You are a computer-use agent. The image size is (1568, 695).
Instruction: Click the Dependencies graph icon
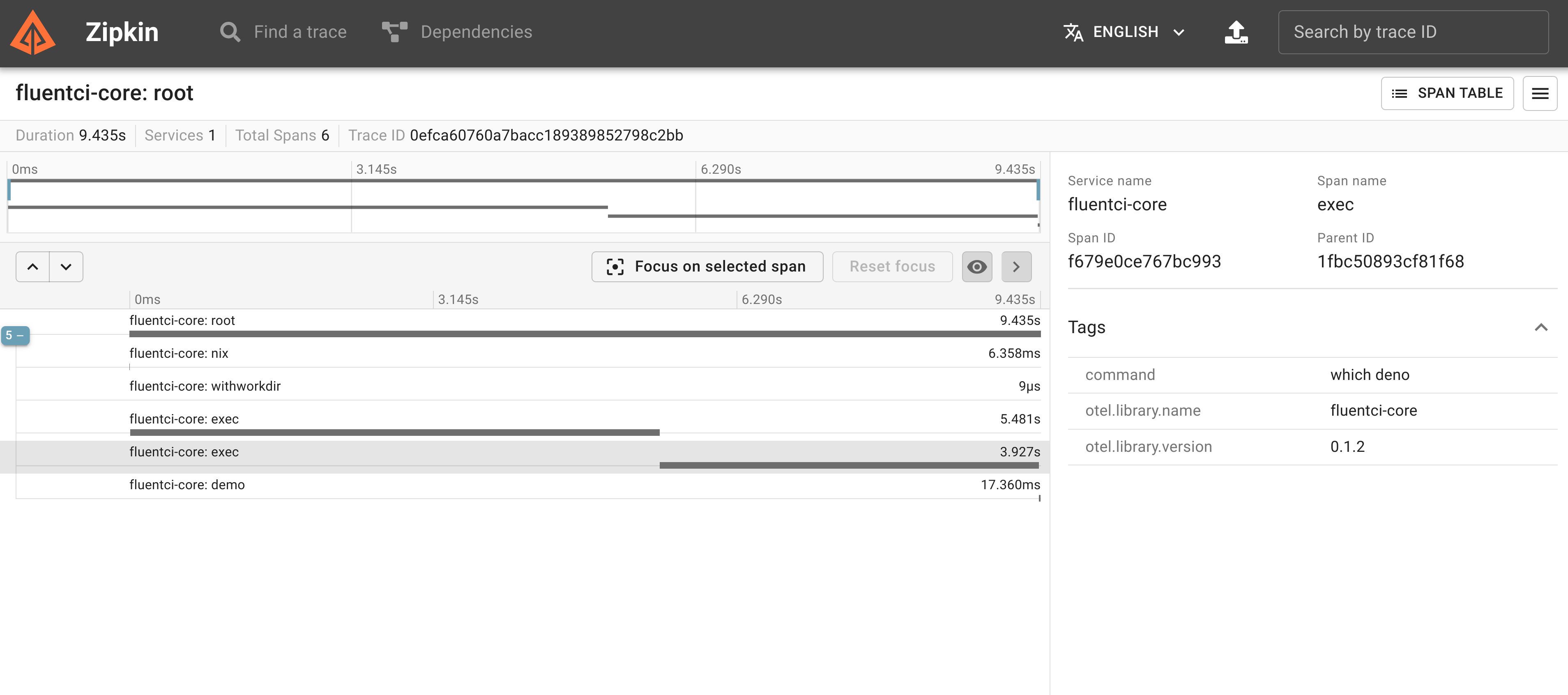pyautogui.click(x=394, y=32)
